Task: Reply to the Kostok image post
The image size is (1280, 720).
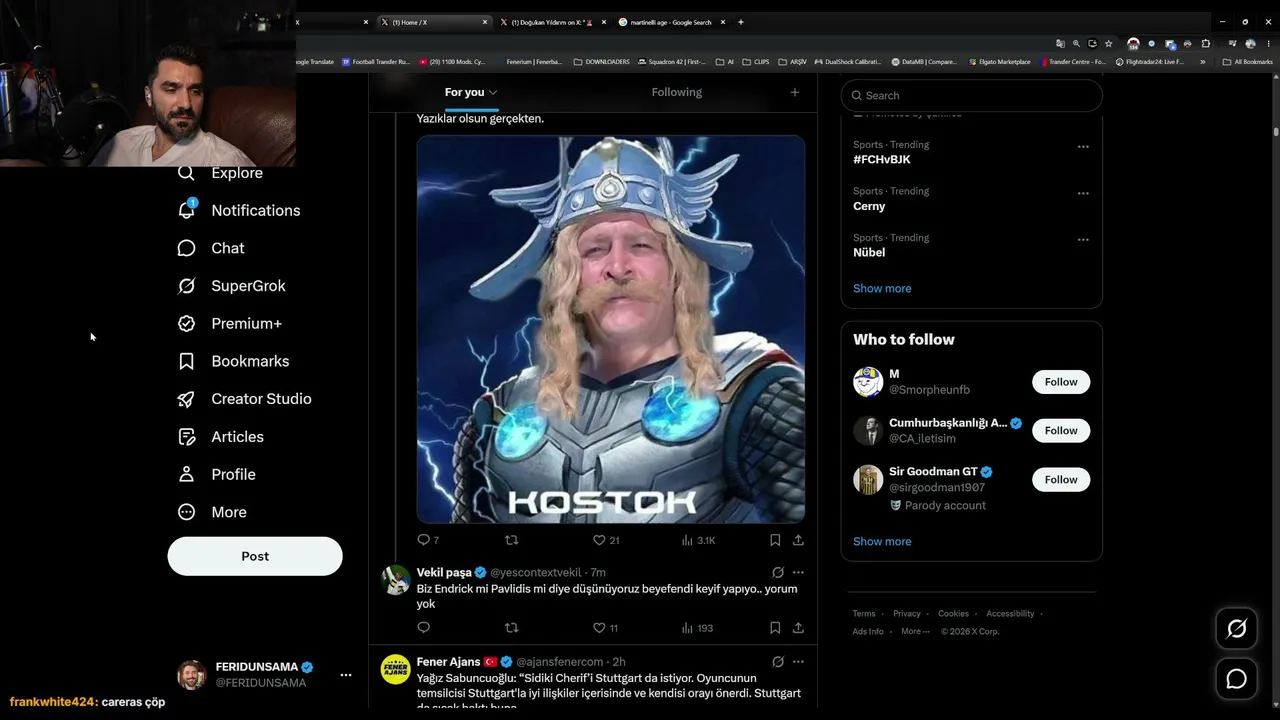Action: [424, 540]
